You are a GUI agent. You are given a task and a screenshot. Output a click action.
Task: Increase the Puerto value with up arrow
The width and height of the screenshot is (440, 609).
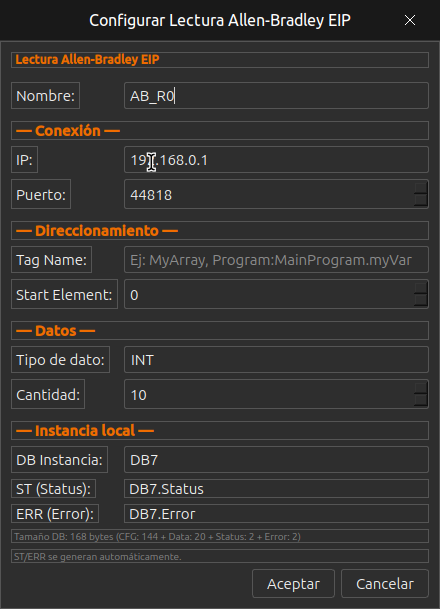click(x=421, y=188)
